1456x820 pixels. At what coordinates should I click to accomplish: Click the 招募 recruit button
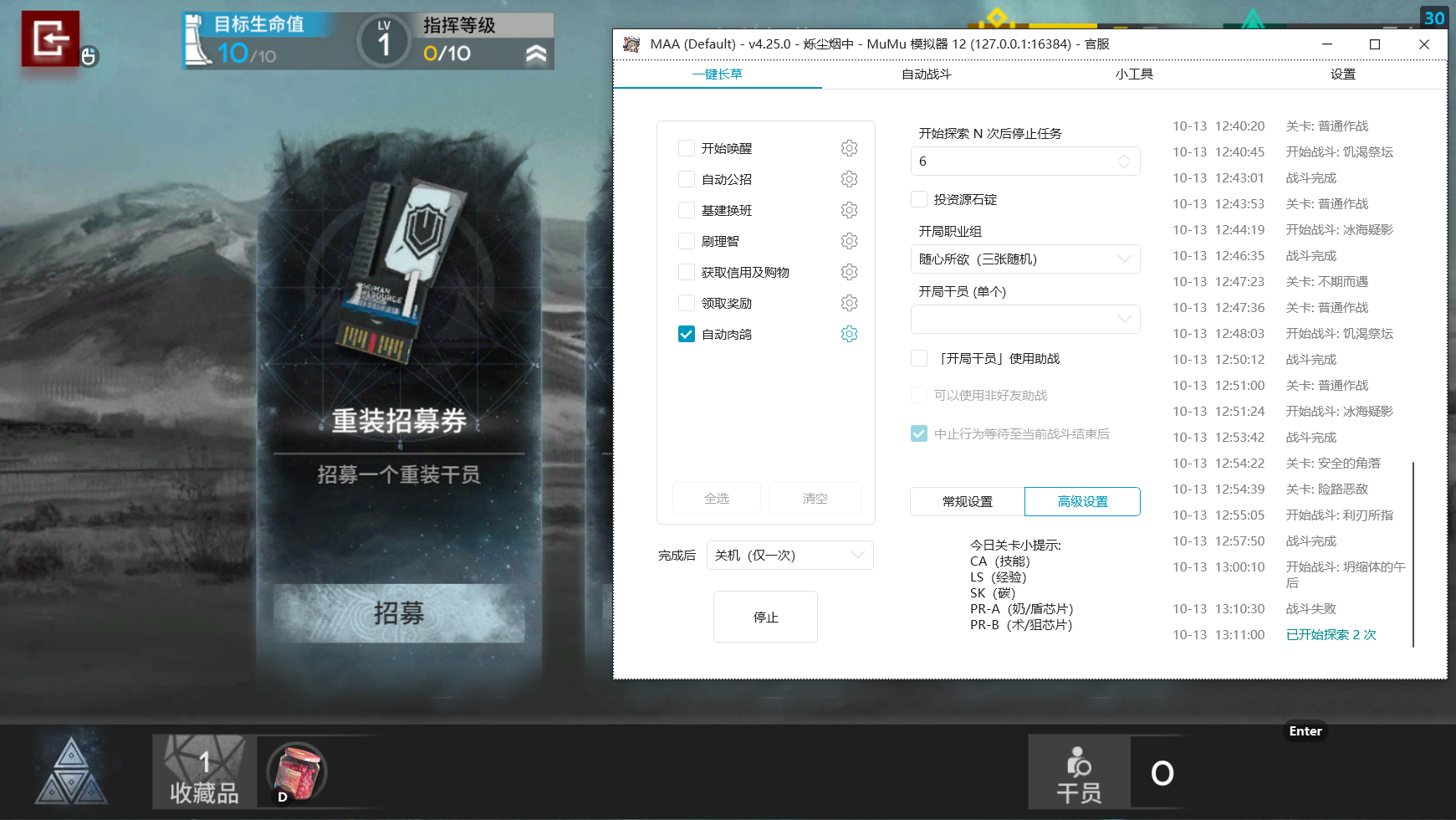(398, 613)
